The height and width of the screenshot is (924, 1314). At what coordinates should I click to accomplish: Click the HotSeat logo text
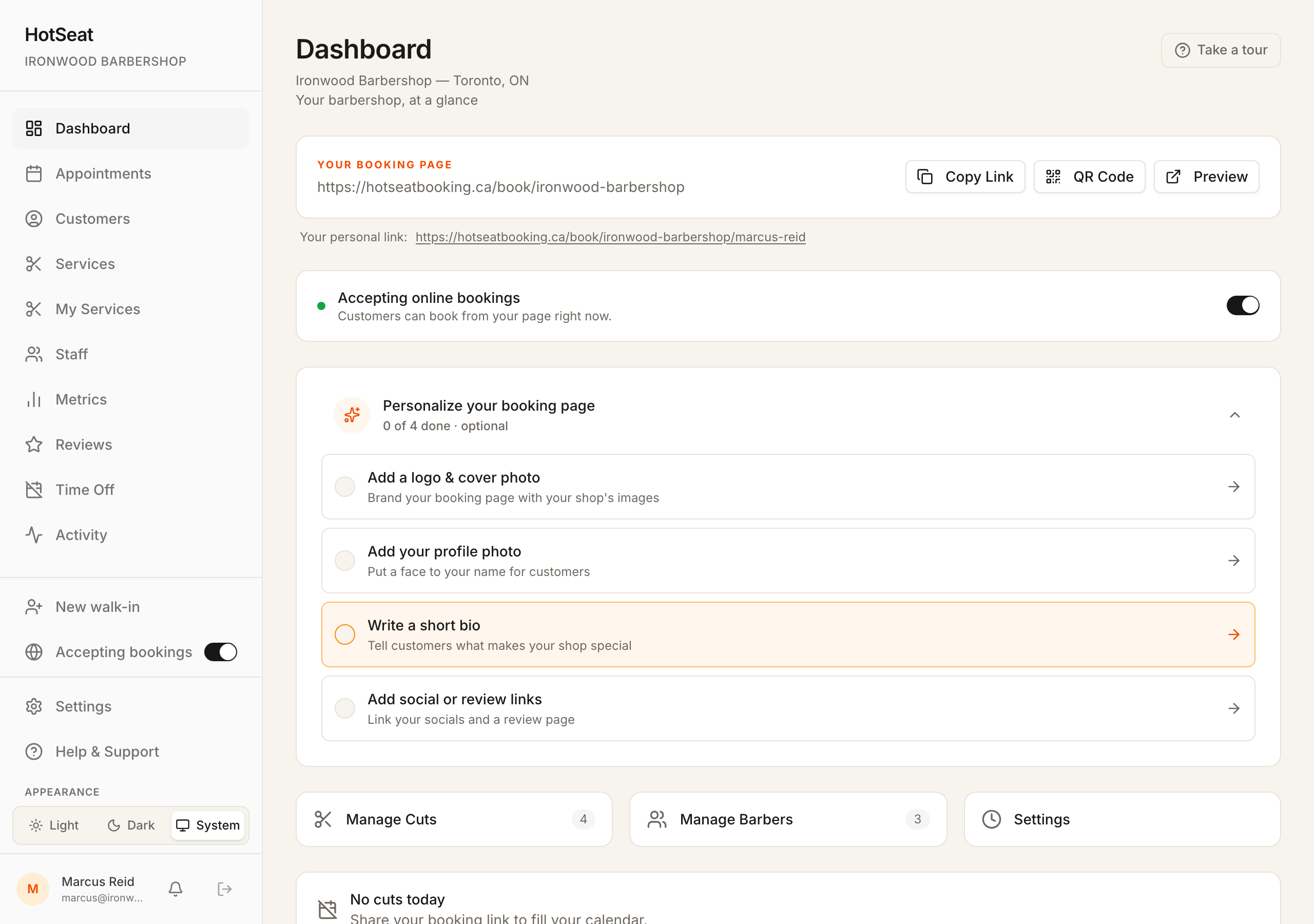(59, 34)
